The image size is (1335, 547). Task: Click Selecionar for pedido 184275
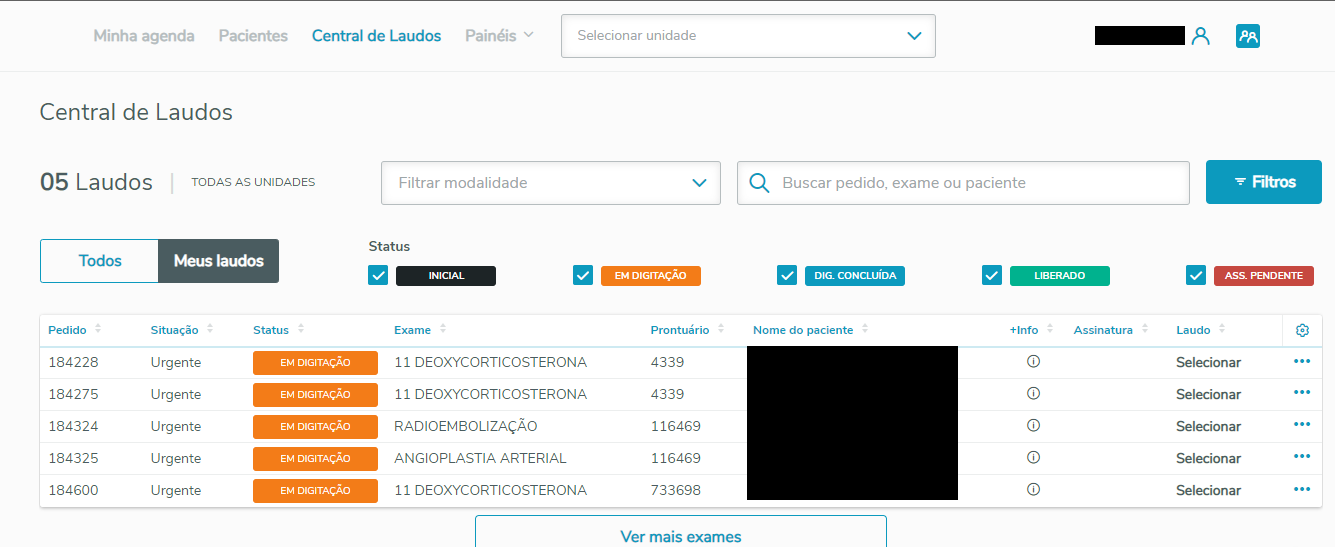(x=1208, y=394)
